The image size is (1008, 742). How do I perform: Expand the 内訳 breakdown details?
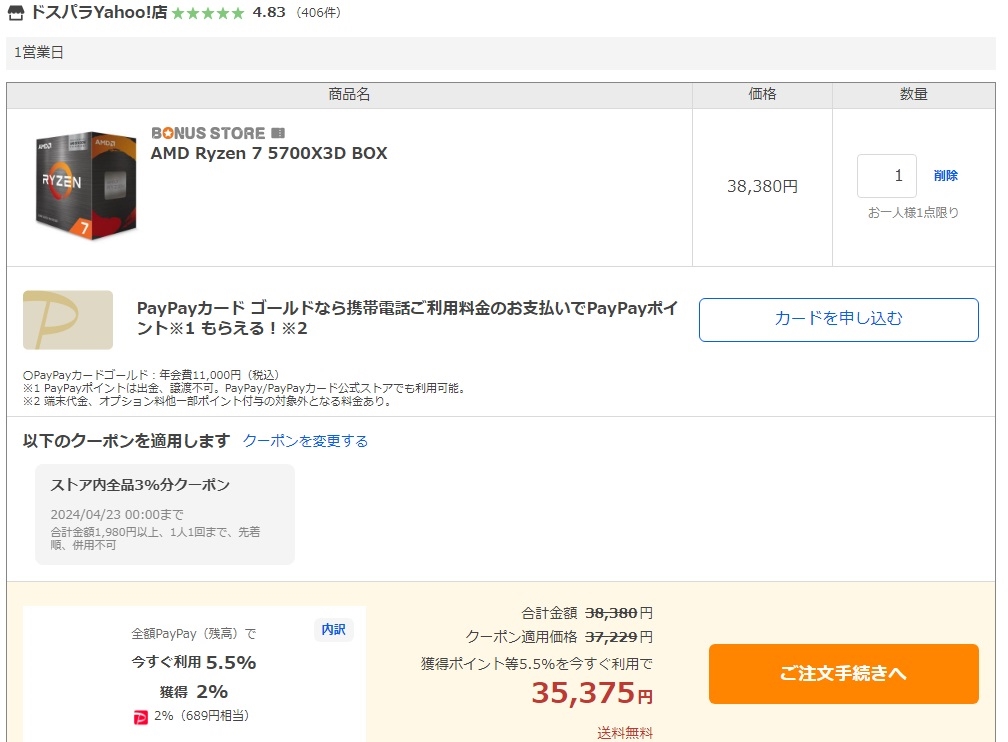click(333, 630)
